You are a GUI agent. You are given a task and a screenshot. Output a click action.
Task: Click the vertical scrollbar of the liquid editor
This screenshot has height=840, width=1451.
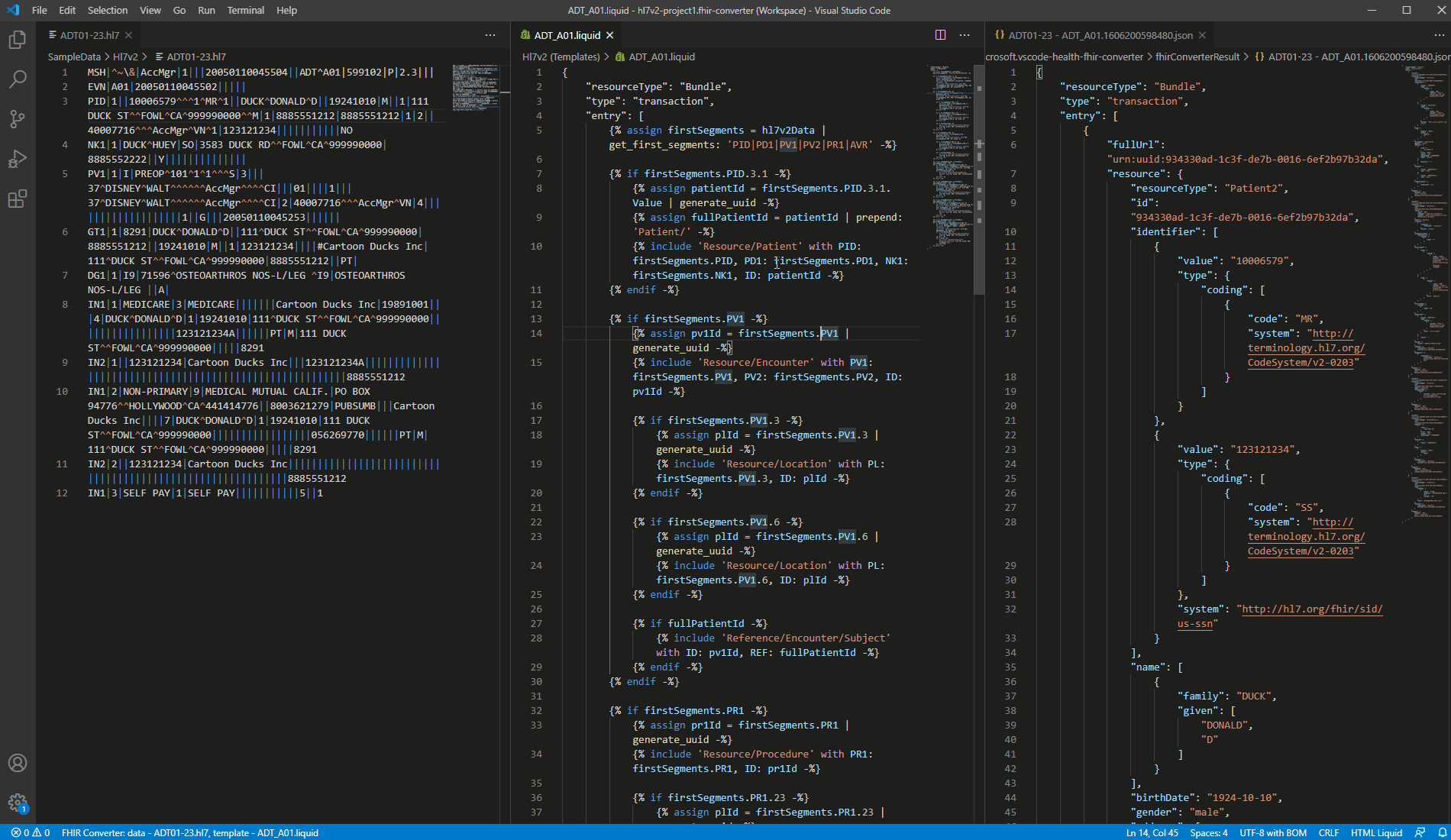pyautogui.click(x=979, y=179)
